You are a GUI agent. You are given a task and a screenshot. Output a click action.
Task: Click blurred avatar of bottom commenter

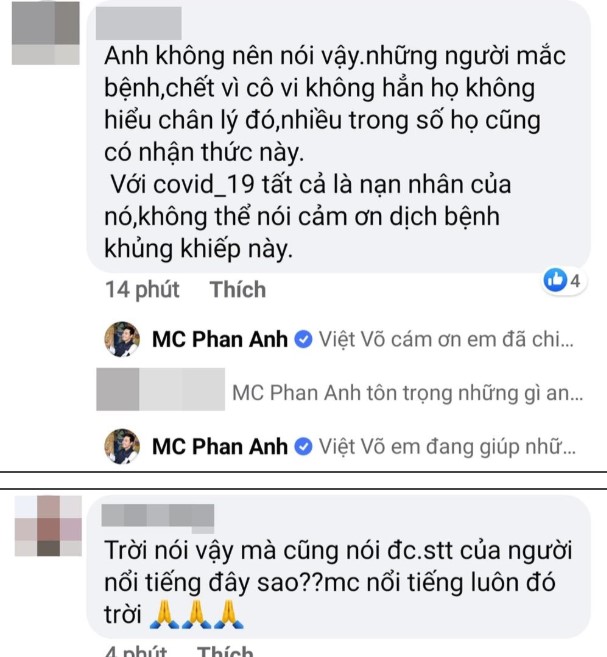point(48,526)
